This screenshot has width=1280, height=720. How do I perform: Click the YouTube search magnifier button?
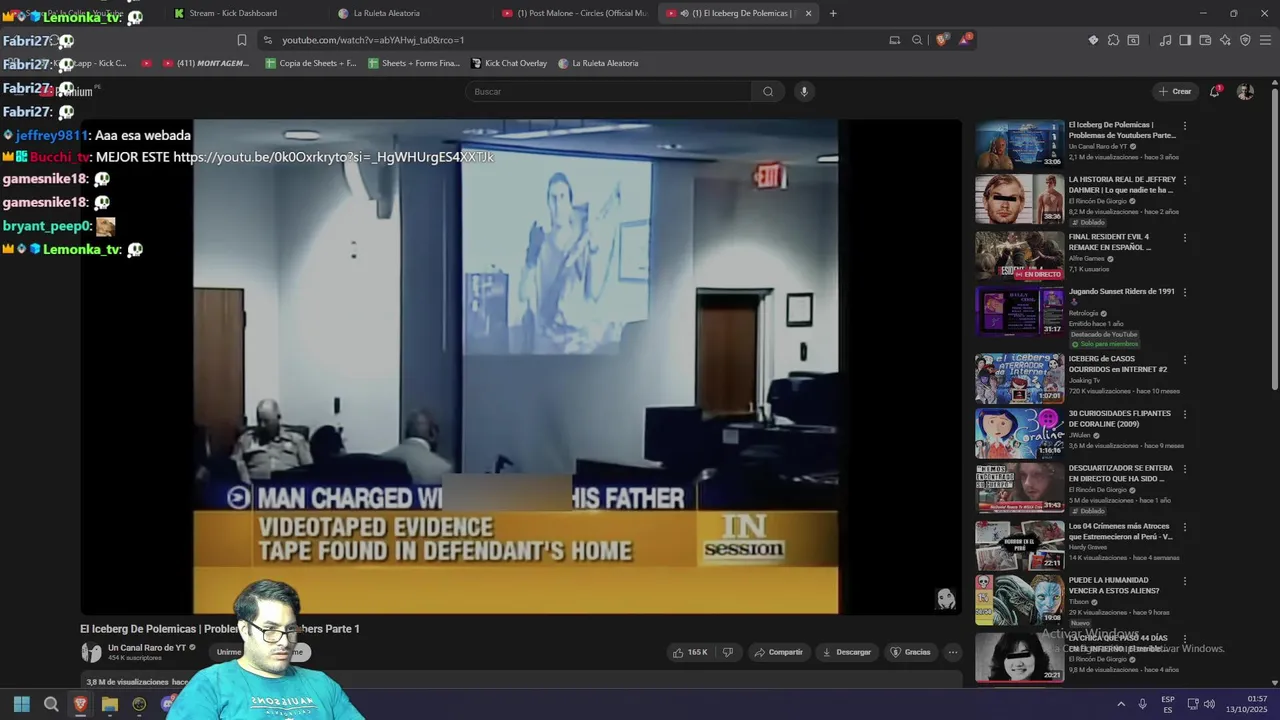point(768,92)
